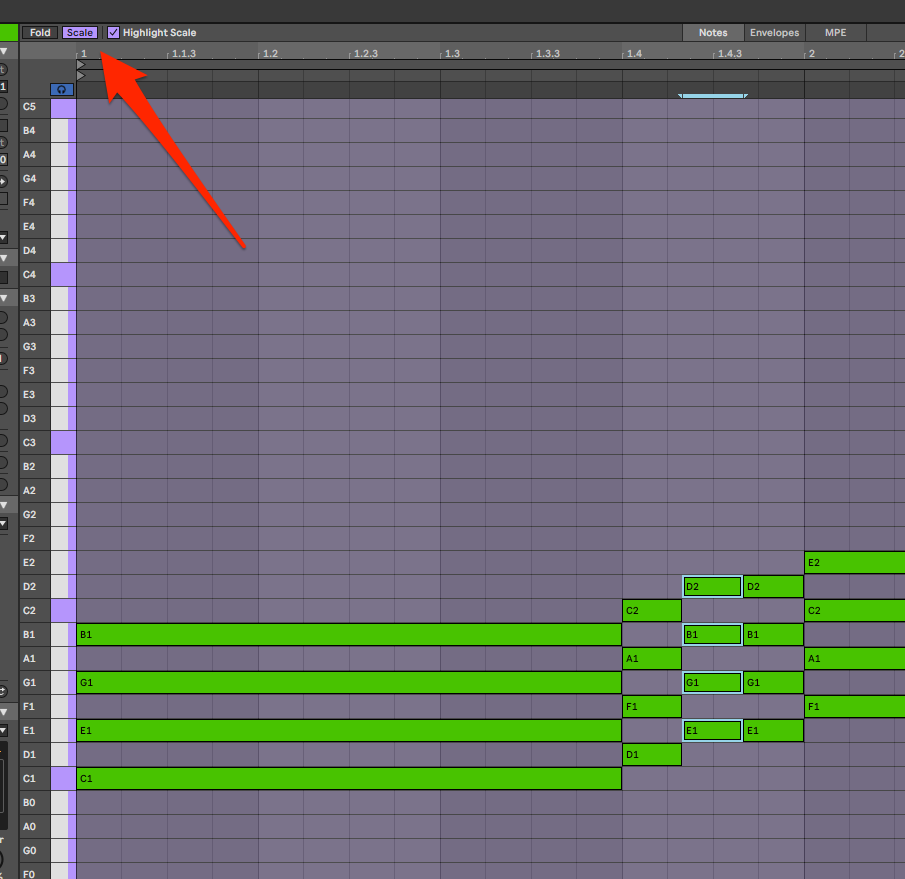
Task: Click the upper start marker triangle
Action: point(81,65)
